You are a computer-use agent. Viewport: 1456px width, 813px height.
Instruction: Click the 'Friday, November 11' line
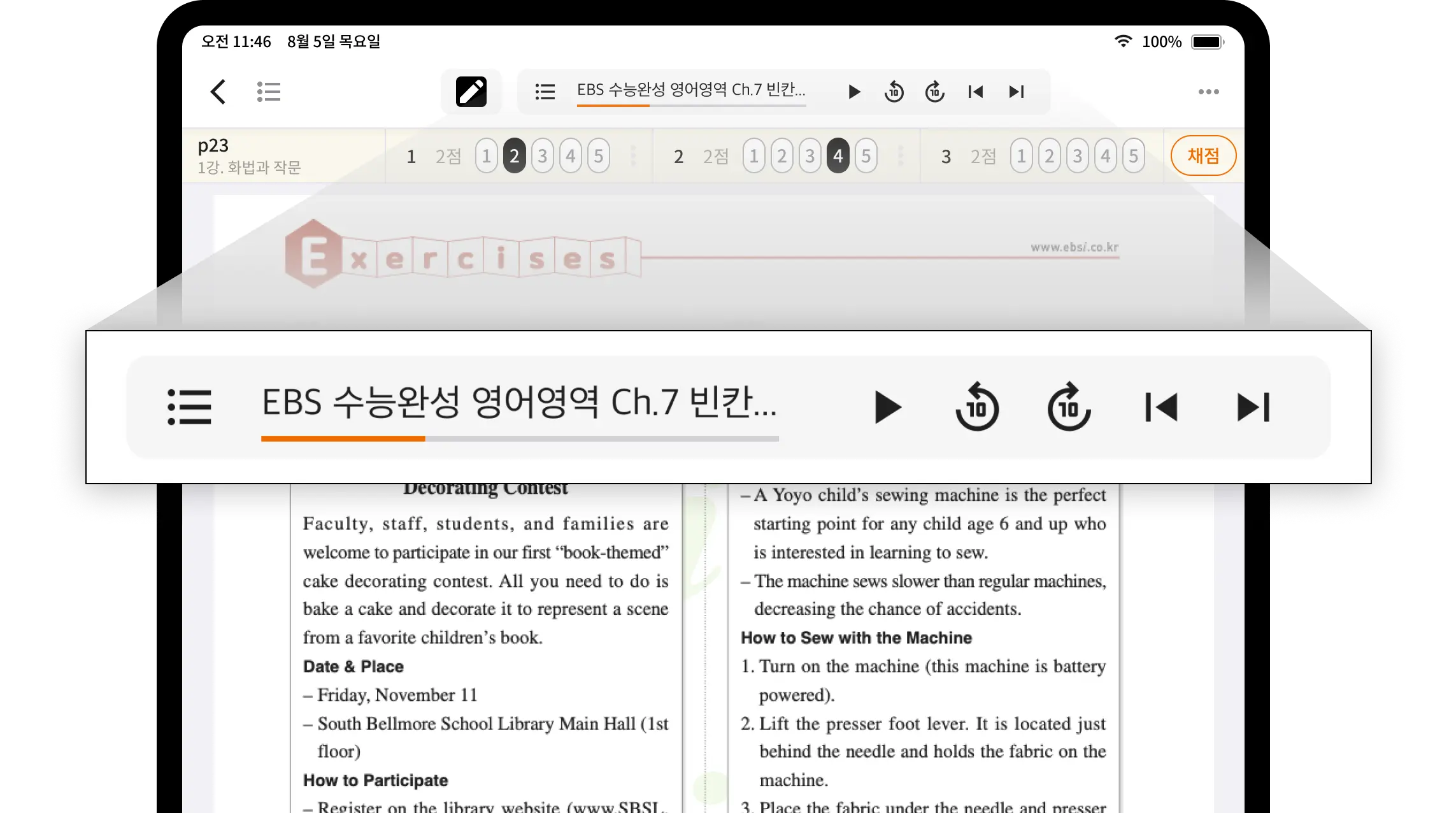[397, 694]
